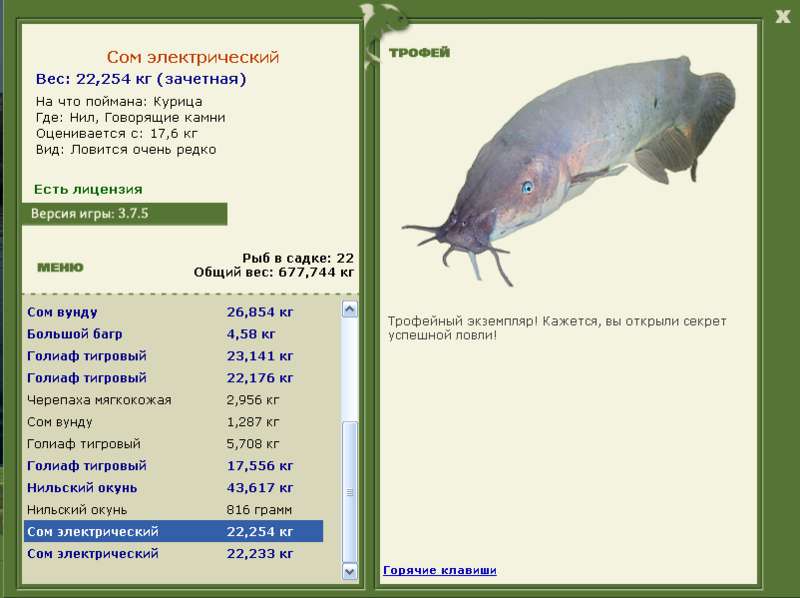Select Сом вунду 26,854 кг row
Image resolution: width=800 pixels, height=598 pixels.
pos(173,312)
